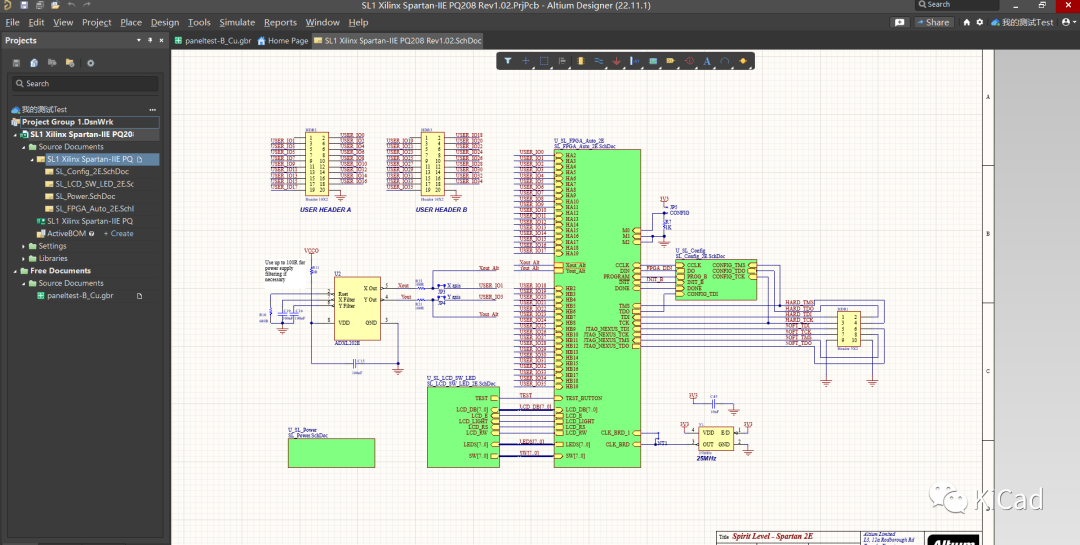The image size is (1080, 545).
Task: Click the Save icon in title bar
Action: [x=24, y=5]
